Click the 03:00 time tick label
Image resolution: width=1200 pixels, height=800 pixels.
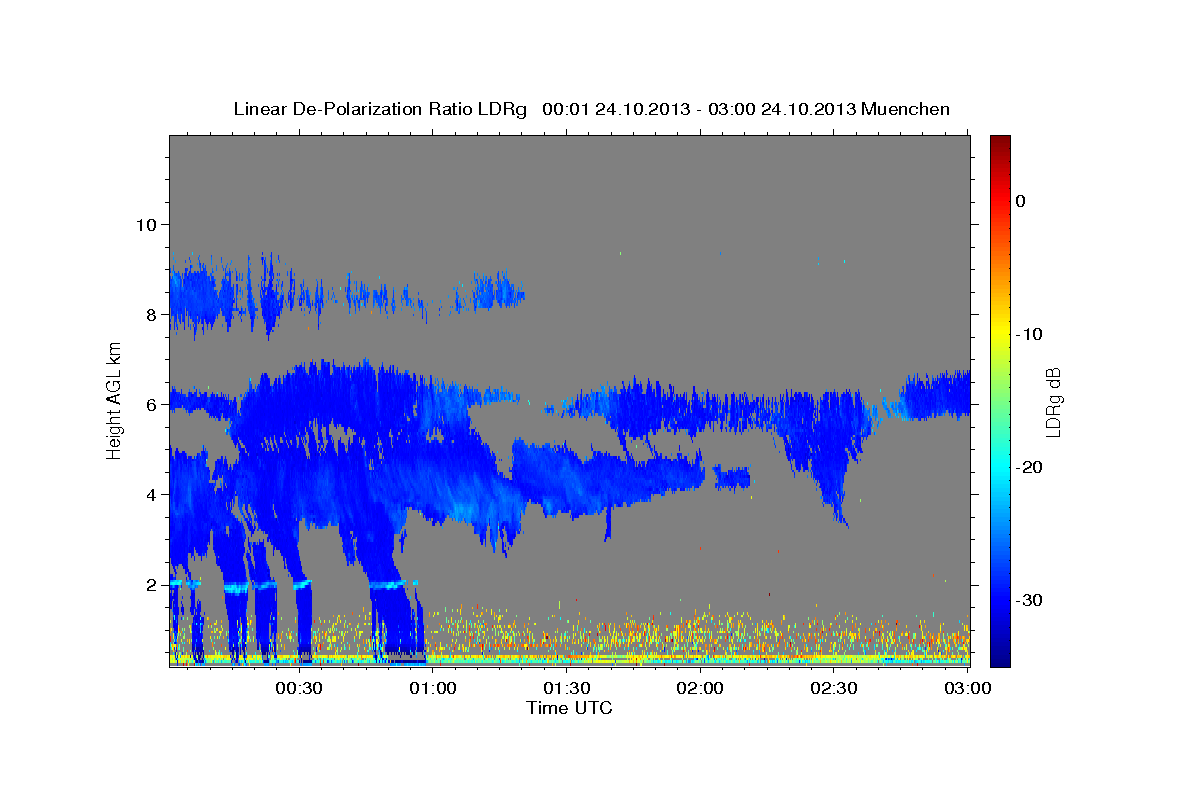(967, 688)
